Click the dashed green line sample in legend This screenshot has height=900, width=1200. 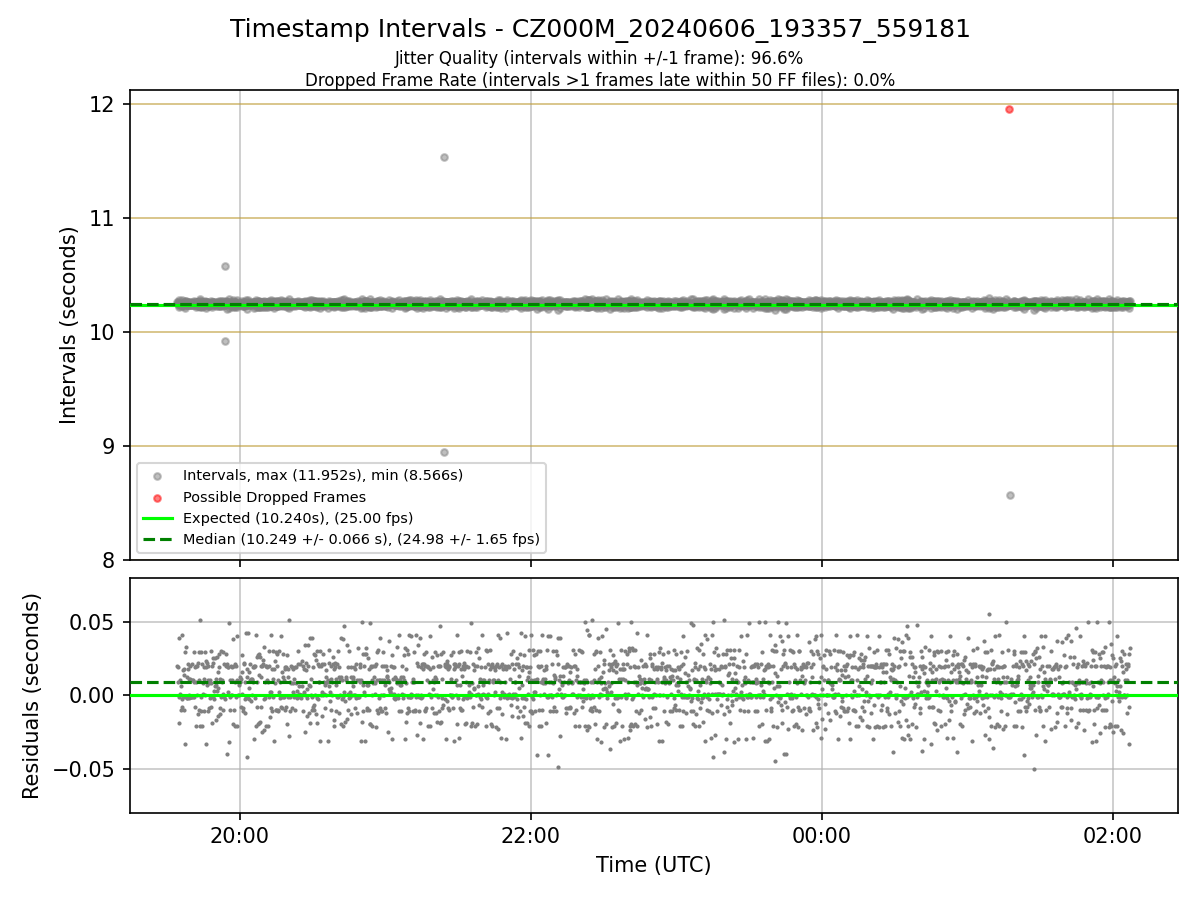pos(157,539)
